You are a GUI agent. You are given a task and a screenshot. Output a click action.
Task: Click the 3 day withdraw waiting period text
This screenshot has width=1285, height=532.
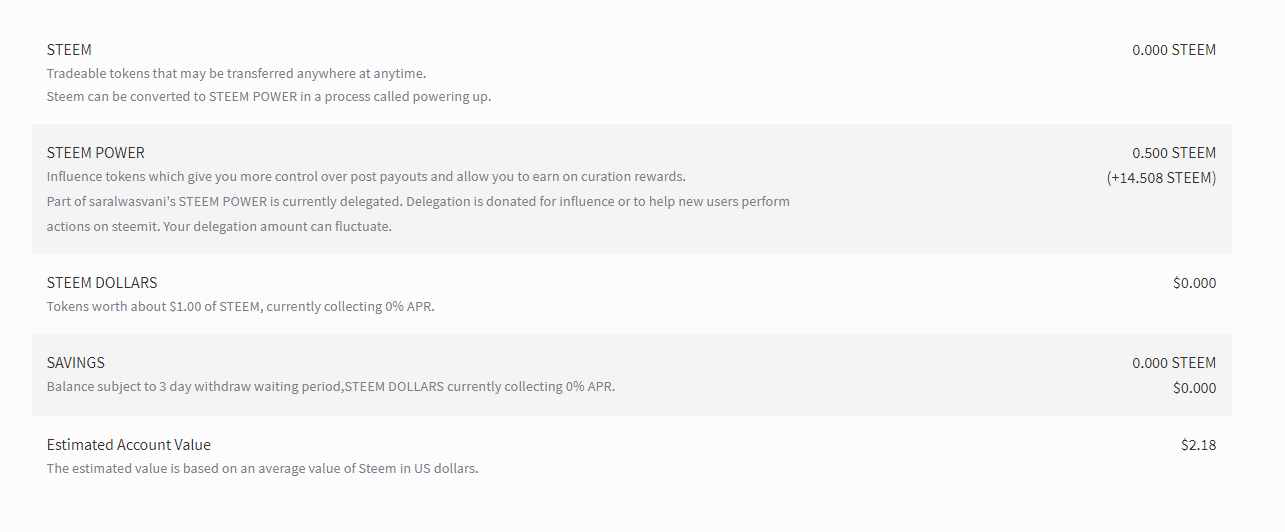[331, 387]
